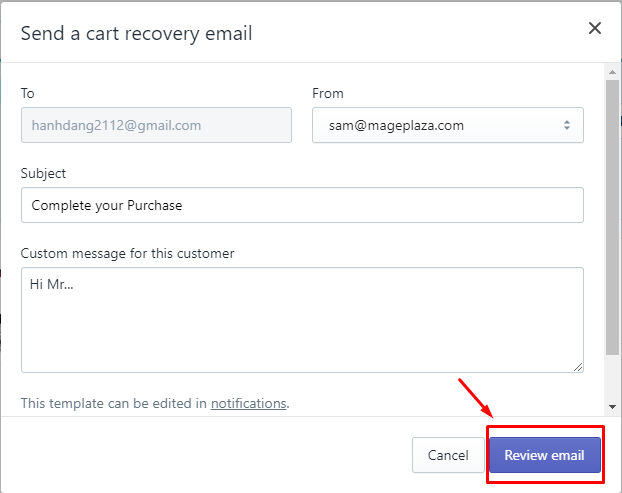The height and width of the screenshot is (493, 622).
Task: Open the notifications link
Action: tap(248, 403)
